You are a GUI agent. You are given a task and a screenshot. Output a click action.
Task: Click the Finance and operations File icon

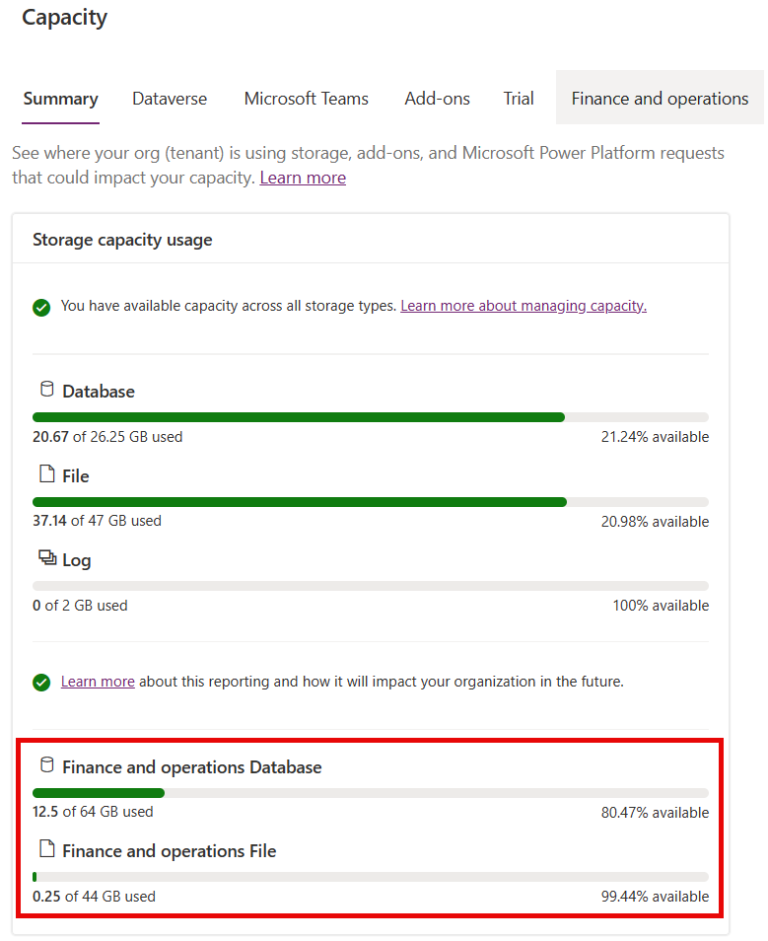[46, 849]
